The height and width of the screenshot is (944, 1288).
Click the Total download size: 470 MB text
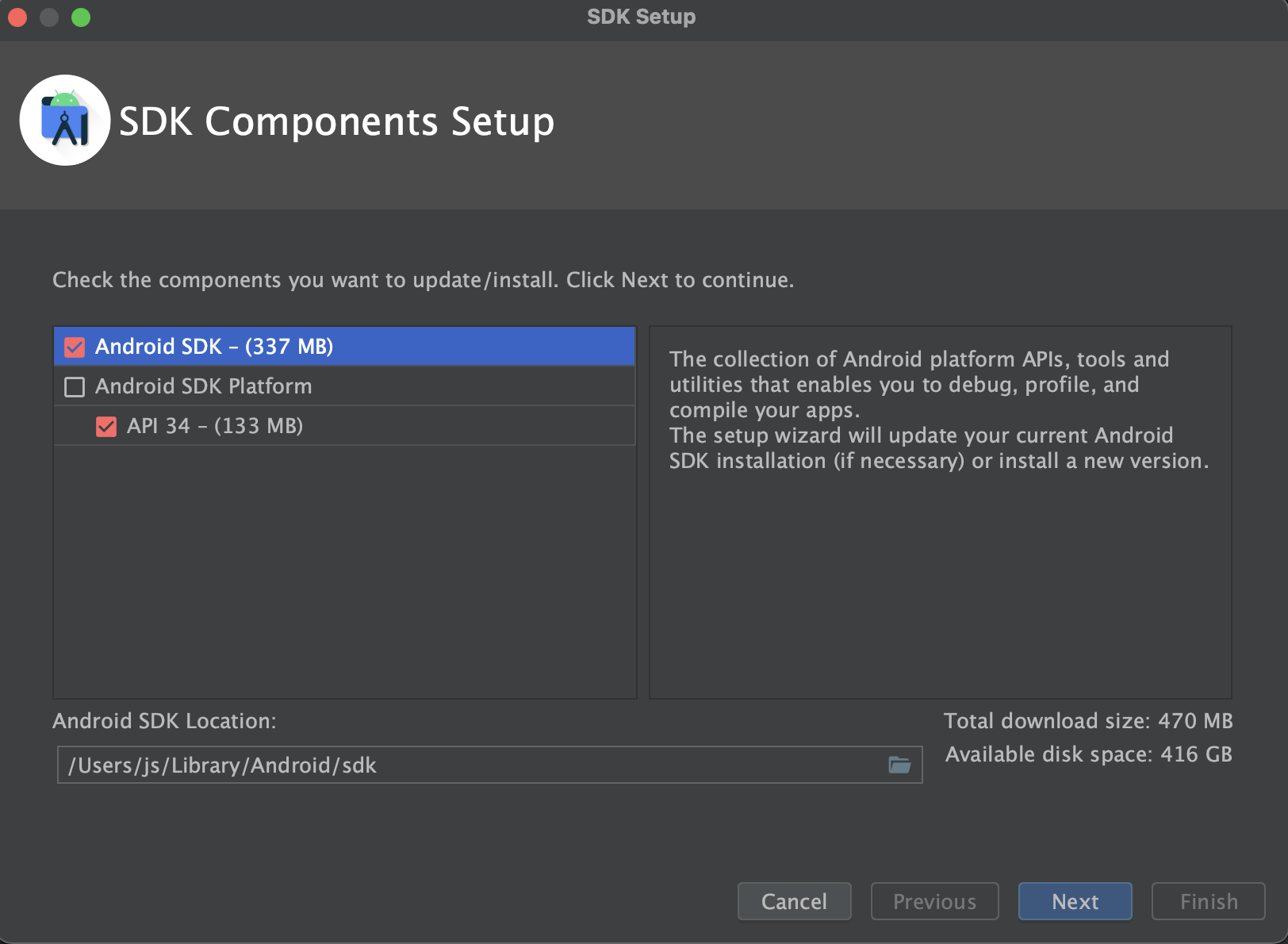(x=1088, y=720)
